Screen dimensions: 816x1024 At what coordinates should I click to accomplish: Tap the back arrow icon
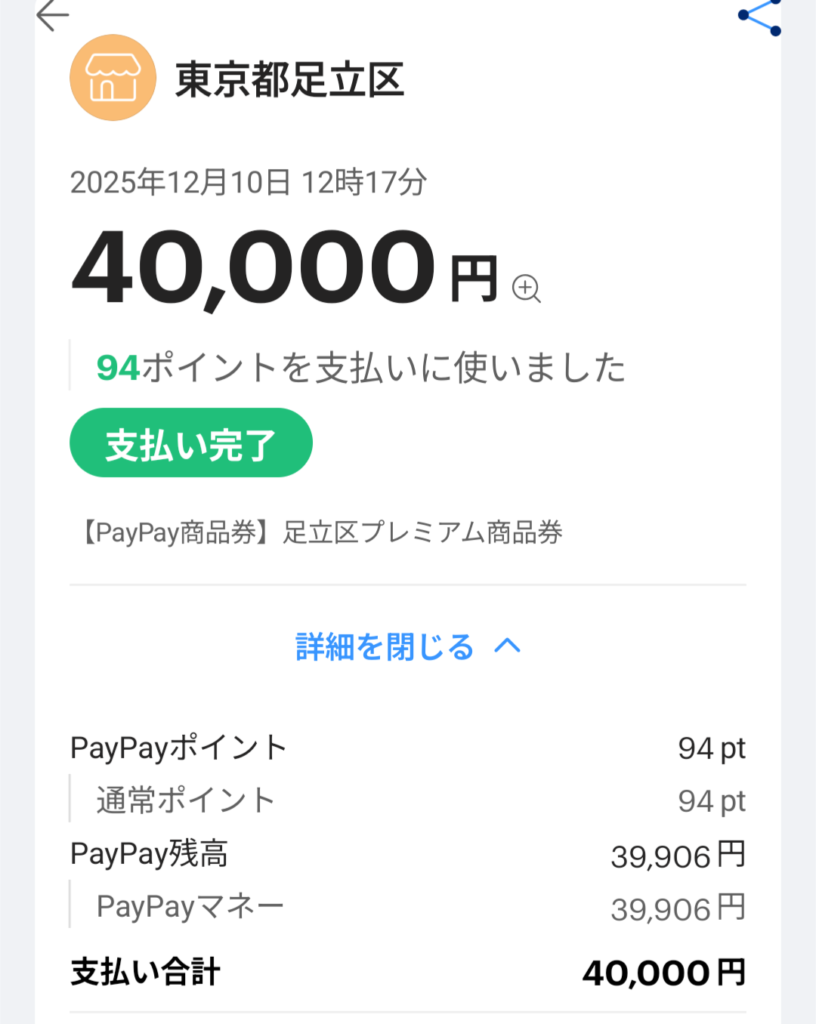(52, 15)
